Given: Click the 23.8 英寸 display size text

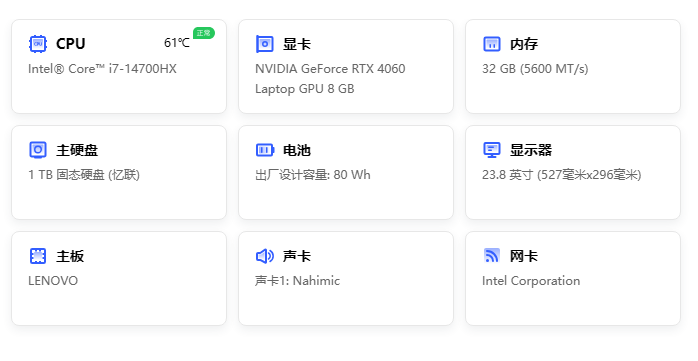Looking at the screenshot, I should [x=562, y=174].
